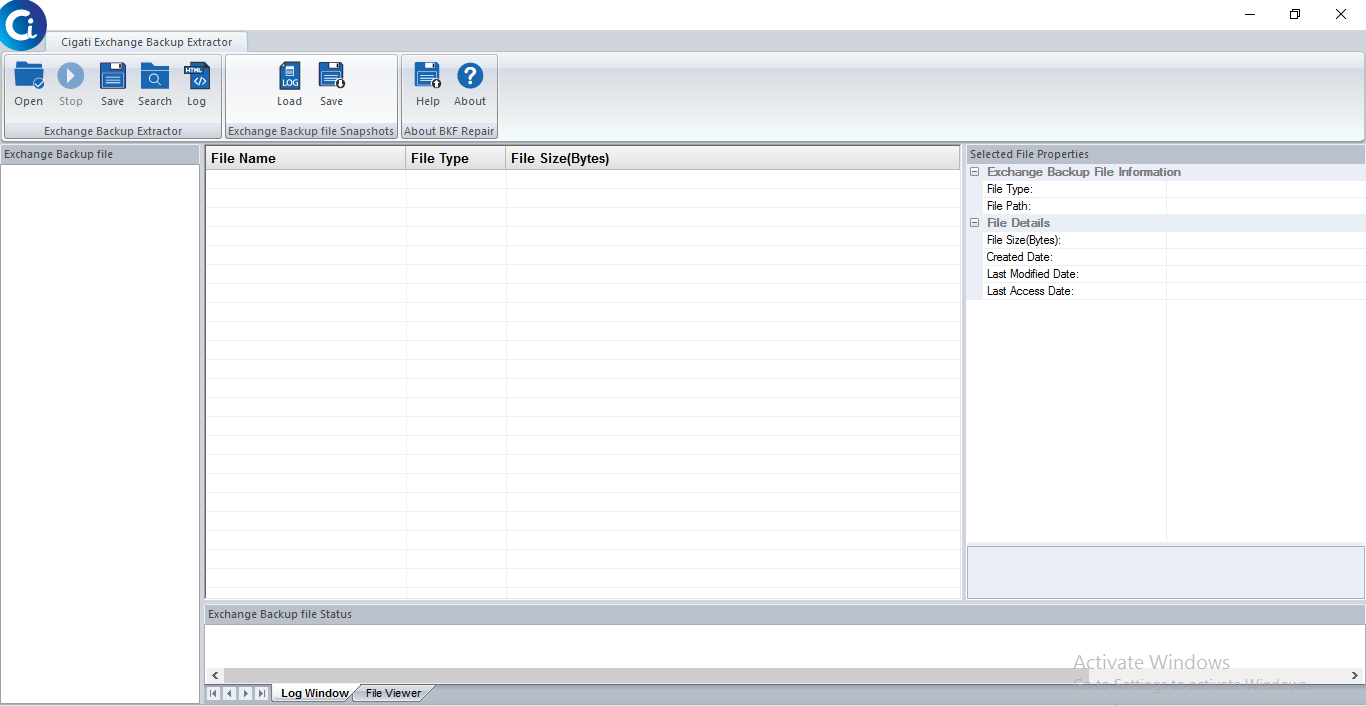Click the Exchange Backup file panel header
Screen dimensions: 1366x706
pos(100,154)
